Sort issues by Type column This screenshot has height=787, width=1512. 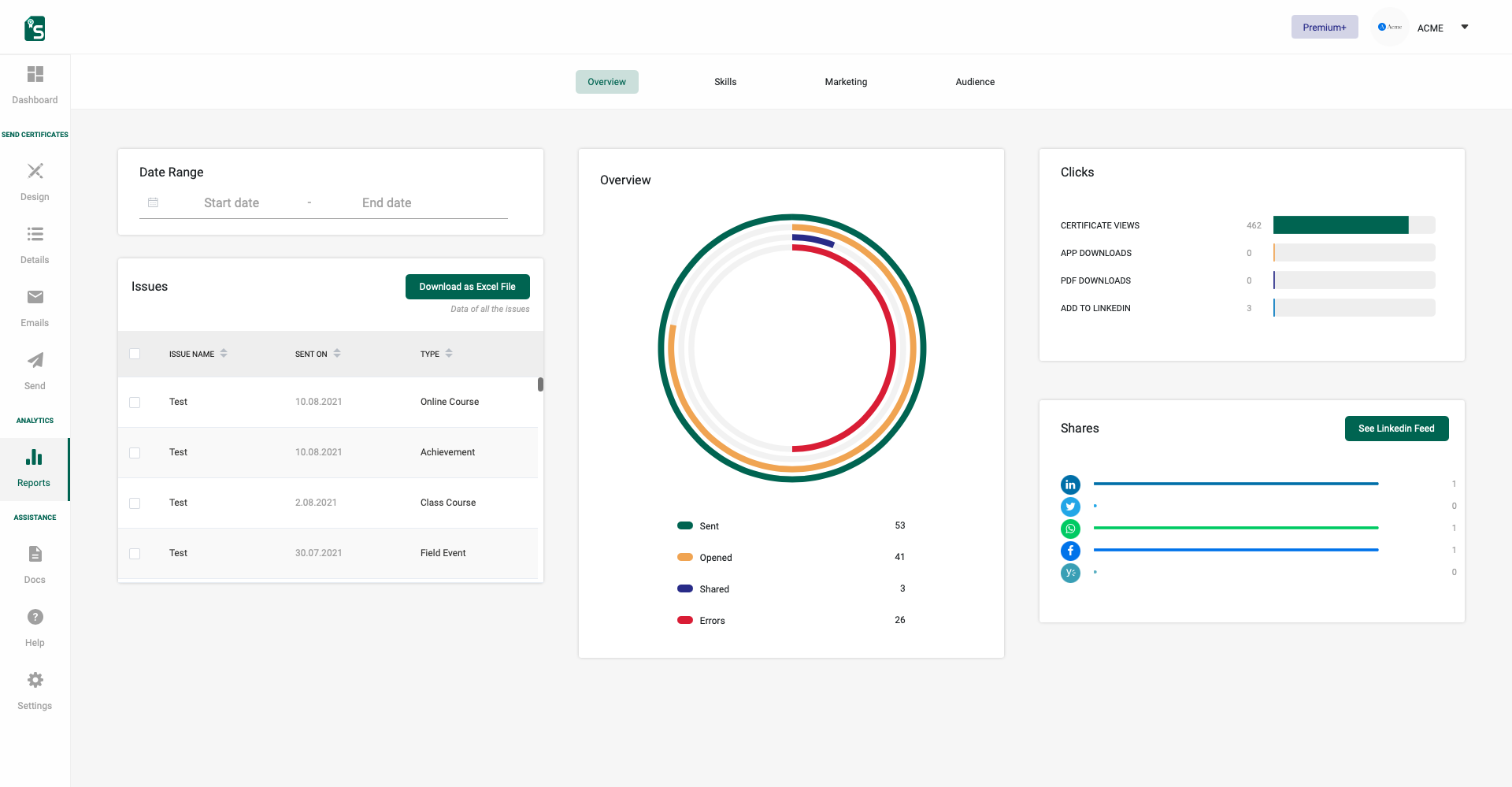[449, 354]
